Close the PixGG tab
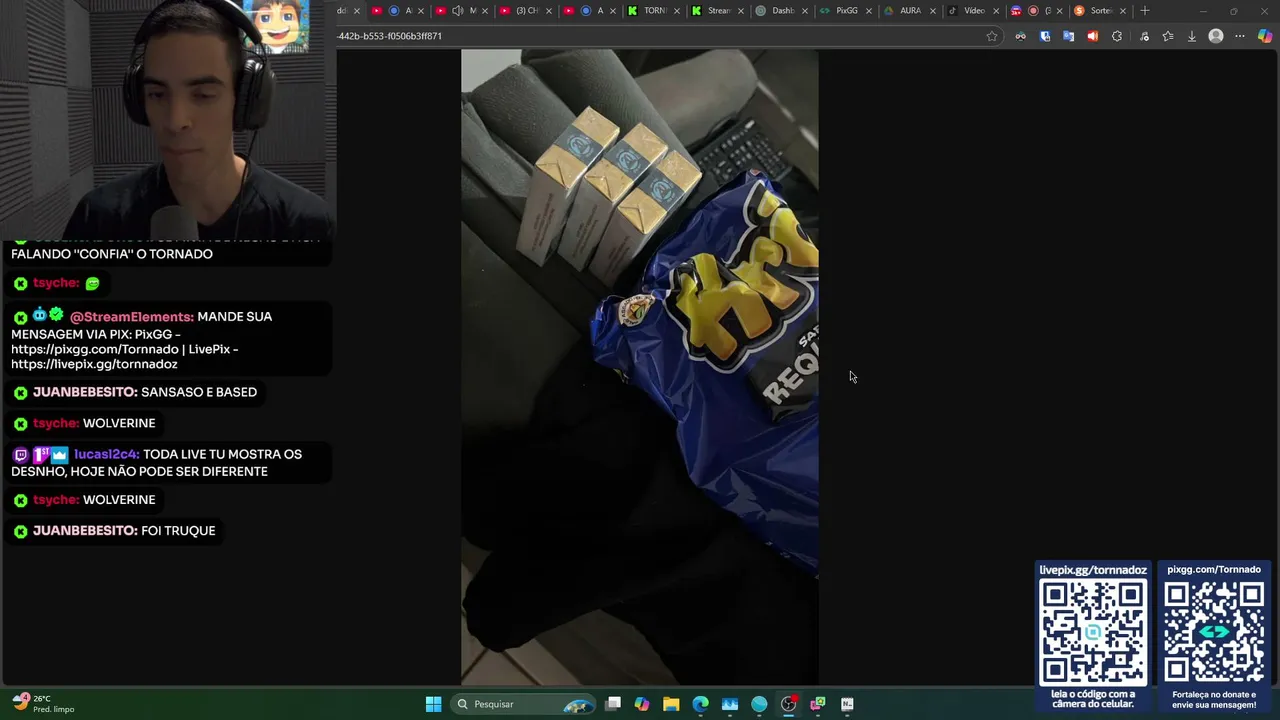1280x720 pixels. [869, 11]
